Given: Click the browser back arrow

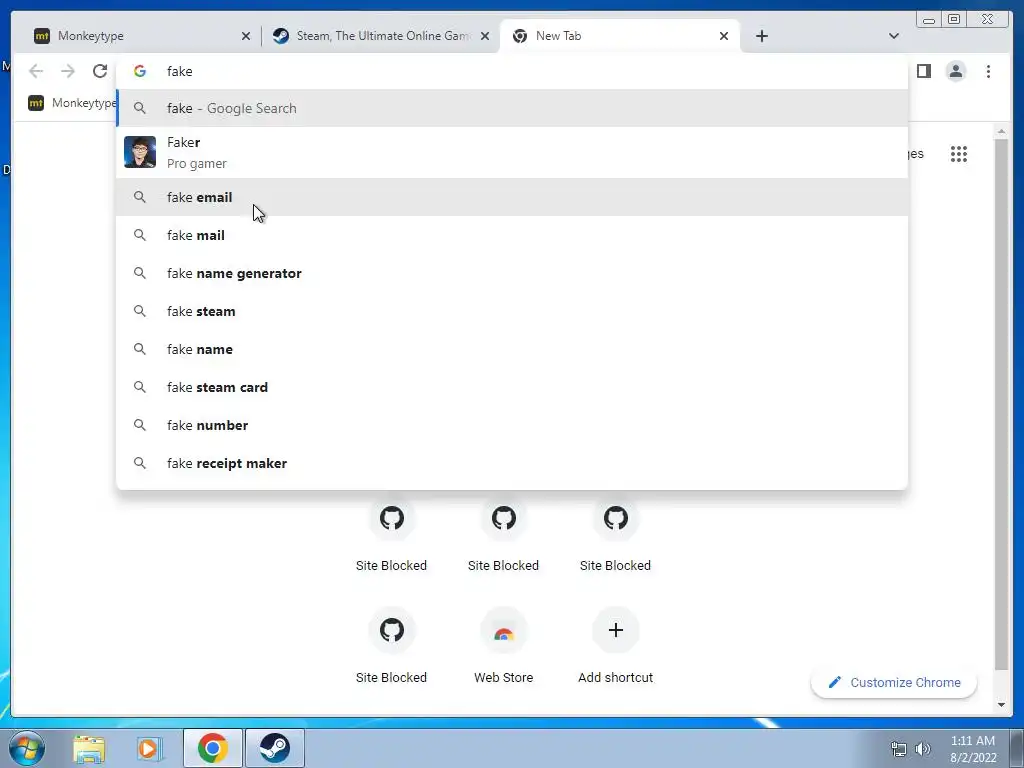Looking at the screenshot, I should point(36,71).
